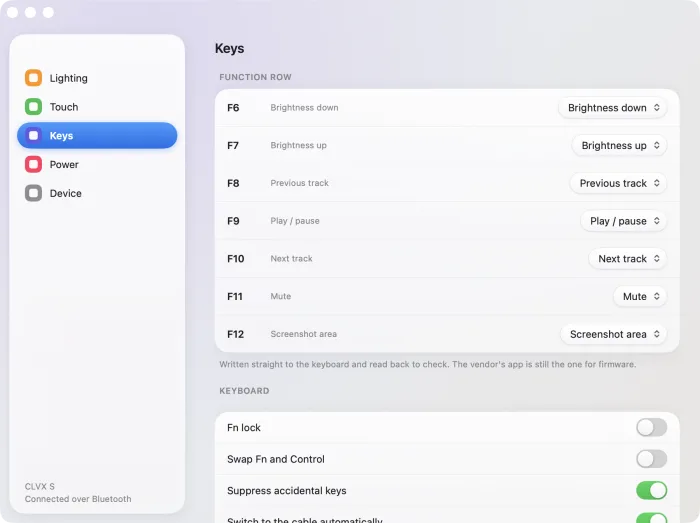Screen dimensions: 700x523
Task: Click the 'FUNCTION ROW' section header
Action: pyautogui.click(x=255, y=77)
